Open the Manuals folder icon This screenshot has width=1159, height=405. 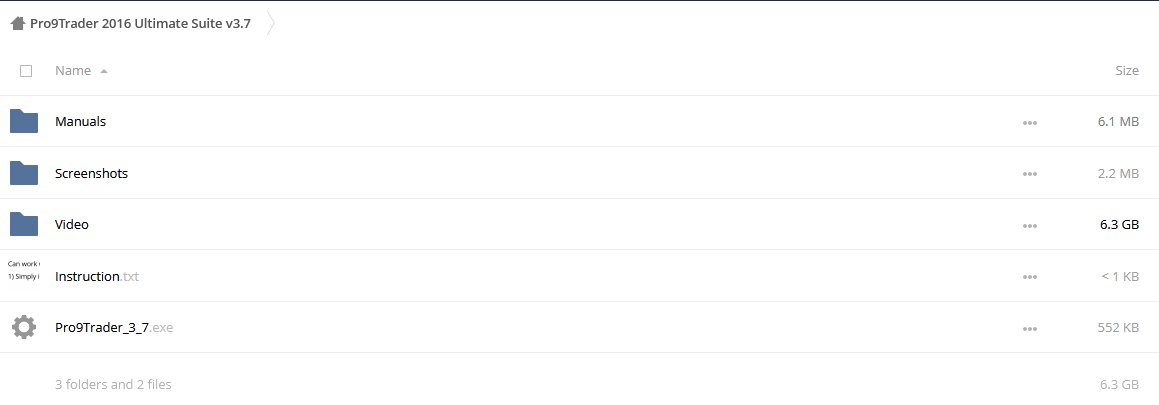(24, 121)
